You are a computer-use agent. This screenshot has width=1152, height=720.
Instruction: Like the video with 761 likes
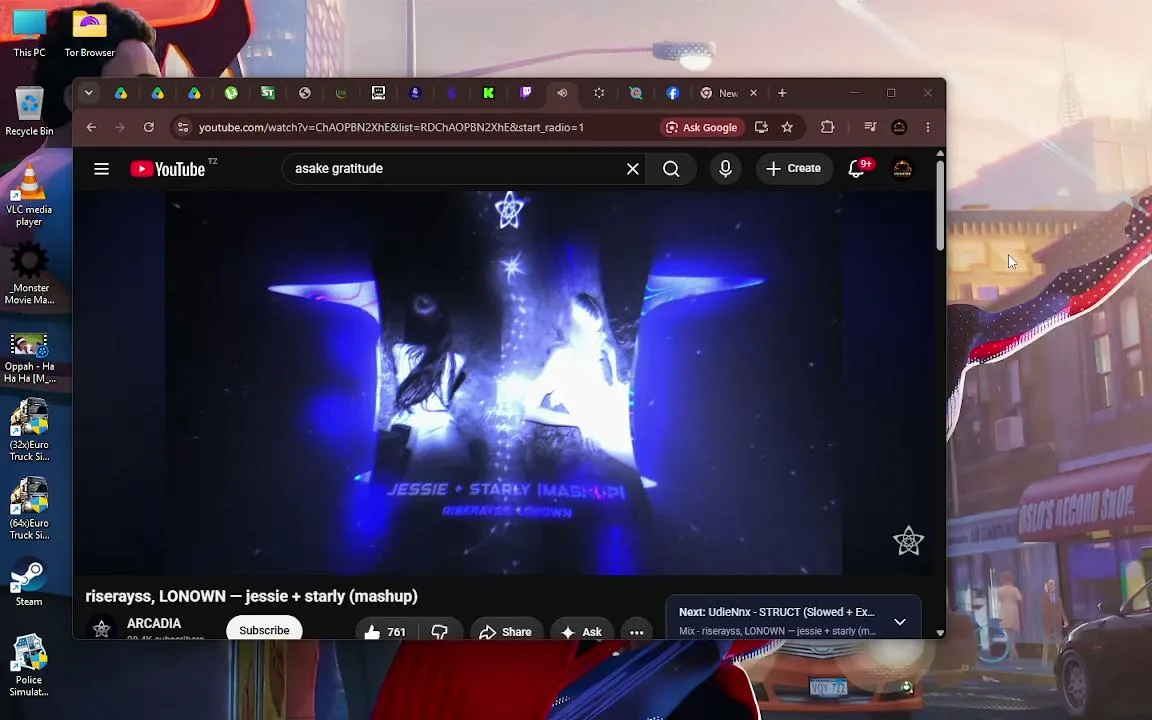tap(386, 631)
